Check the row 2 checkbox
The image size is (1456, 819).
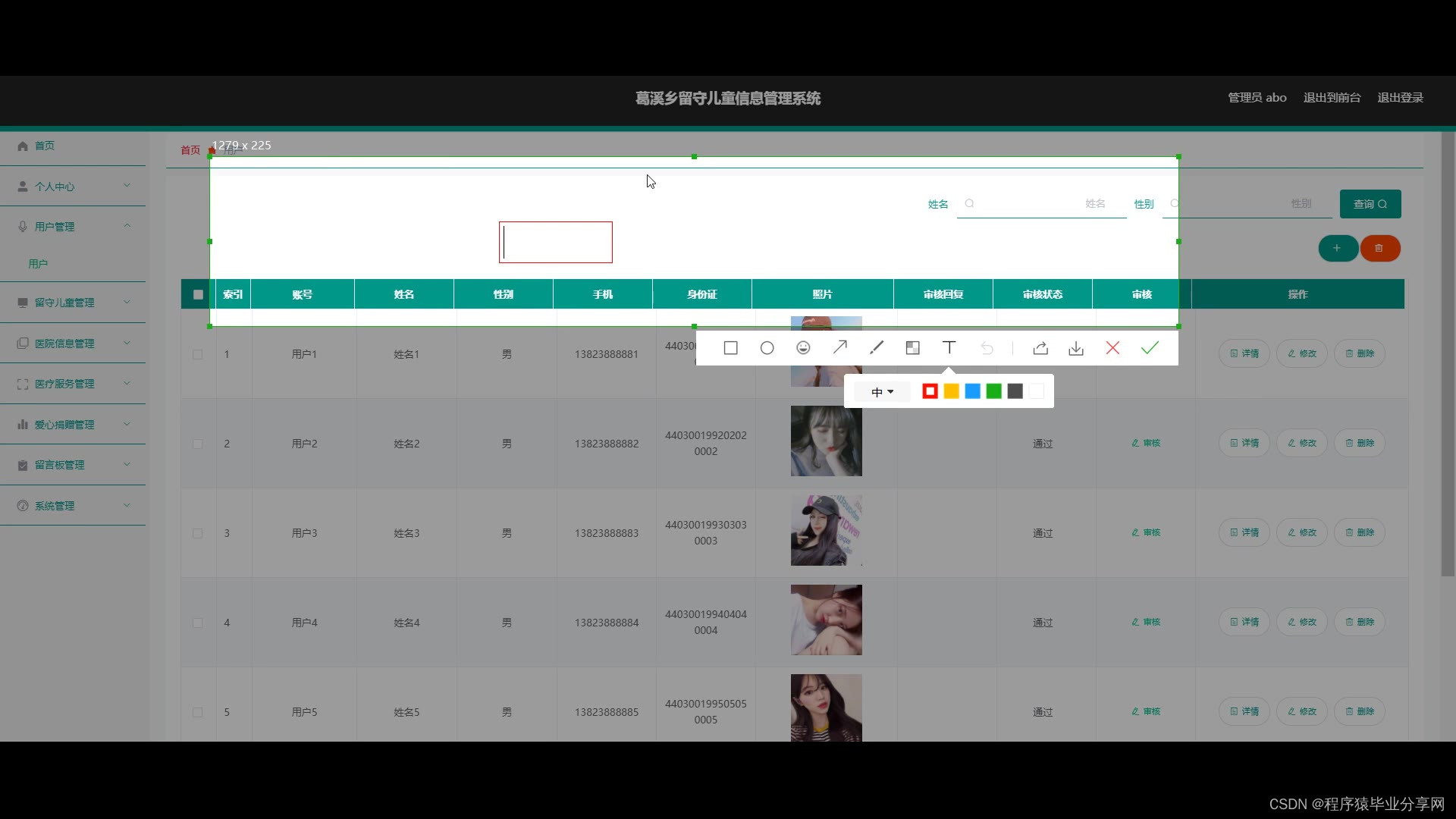pyautogui.click(x=198, y=444)
